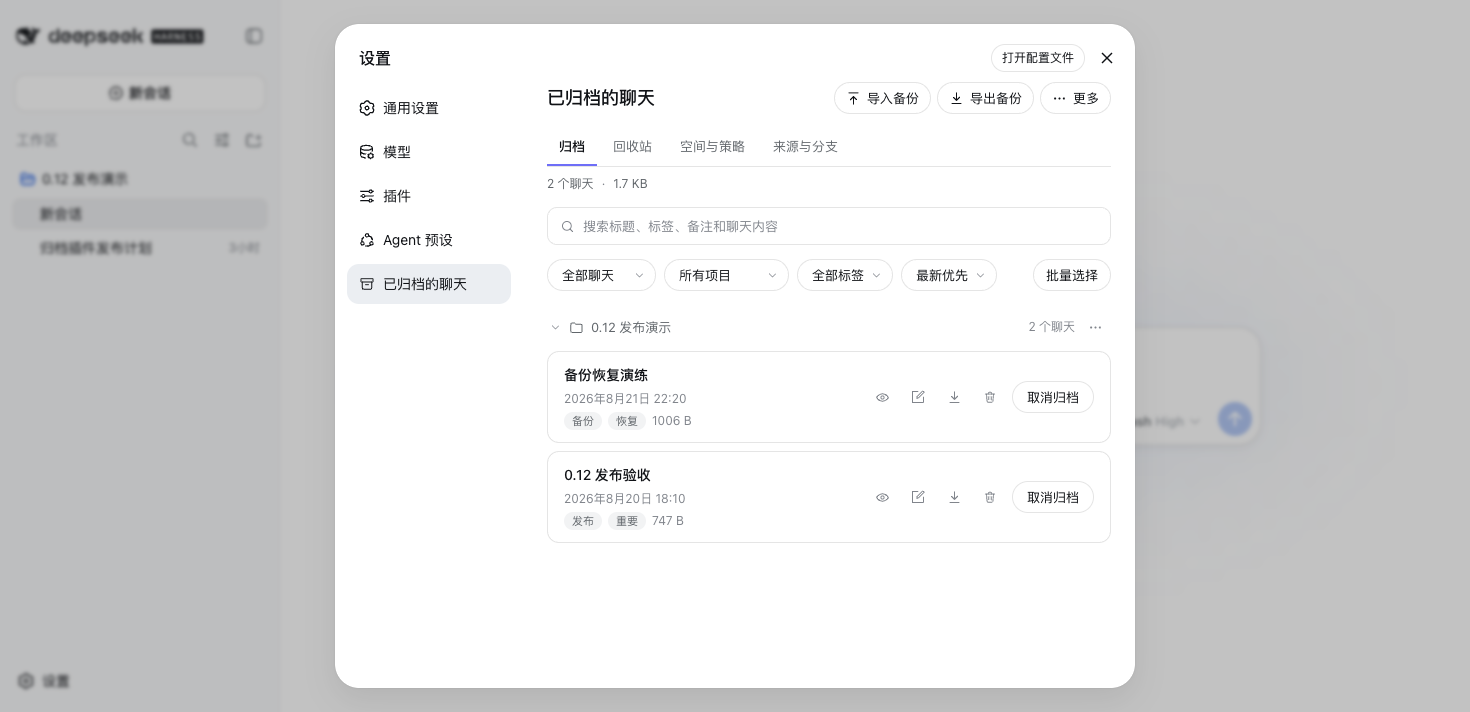
Task: Open the 所有项目 filter dropdown
Action: coord(726,275)
